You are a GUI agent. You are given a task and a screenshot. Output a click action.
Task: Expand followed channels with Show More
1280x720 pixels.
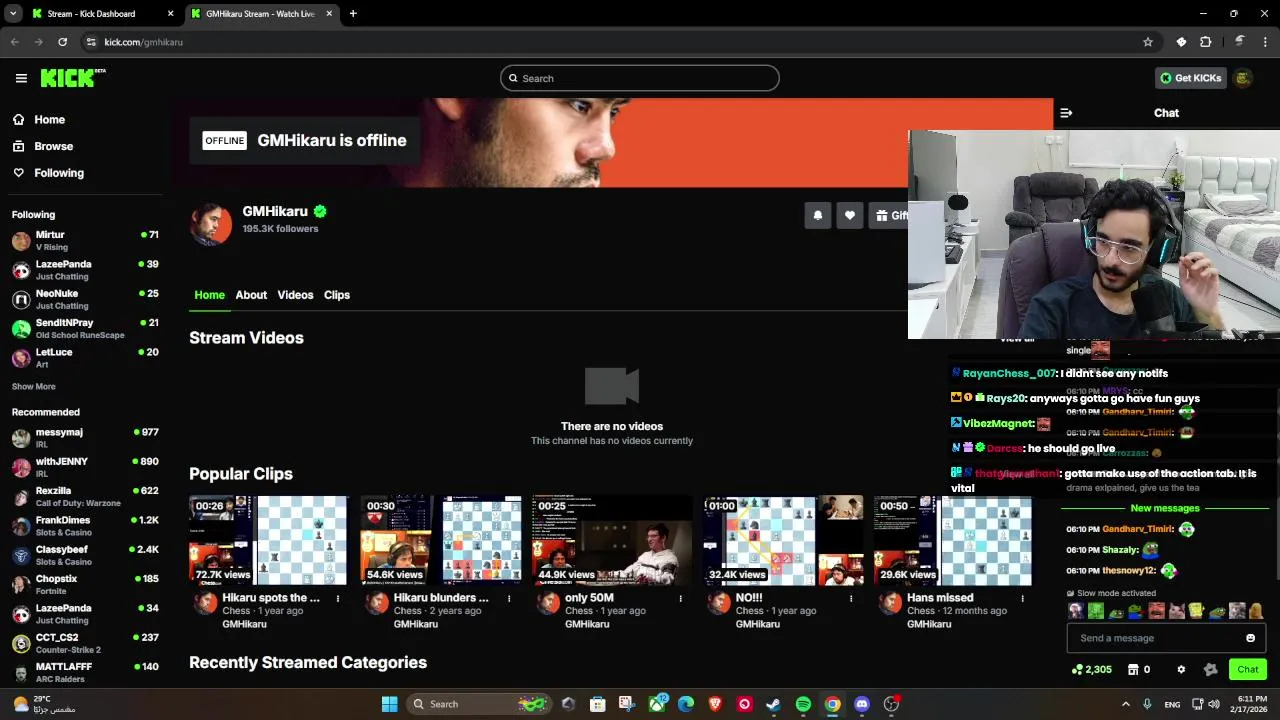pyautogui.click(x=34, y=386)
